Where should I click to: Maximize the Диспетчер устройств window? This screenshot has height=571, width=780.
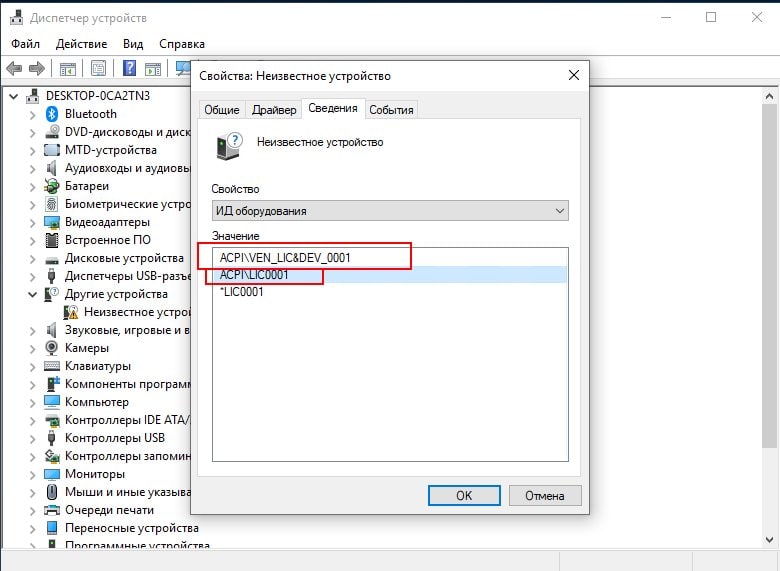[711, 17]
